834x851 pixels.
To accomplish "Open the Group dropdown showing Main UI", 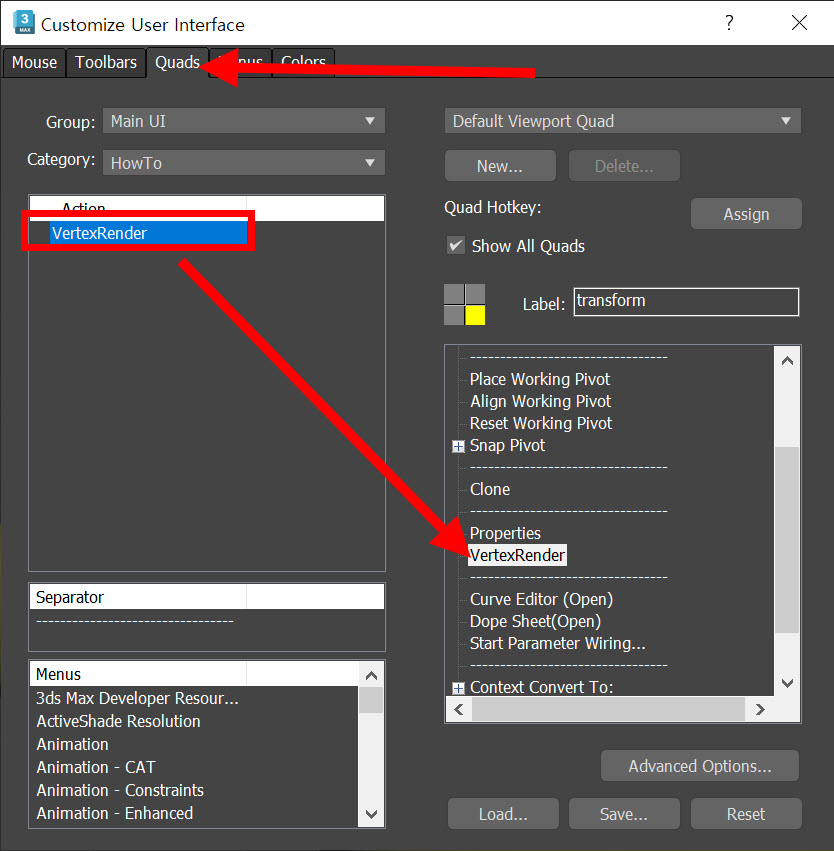I will tap(244, 120).
